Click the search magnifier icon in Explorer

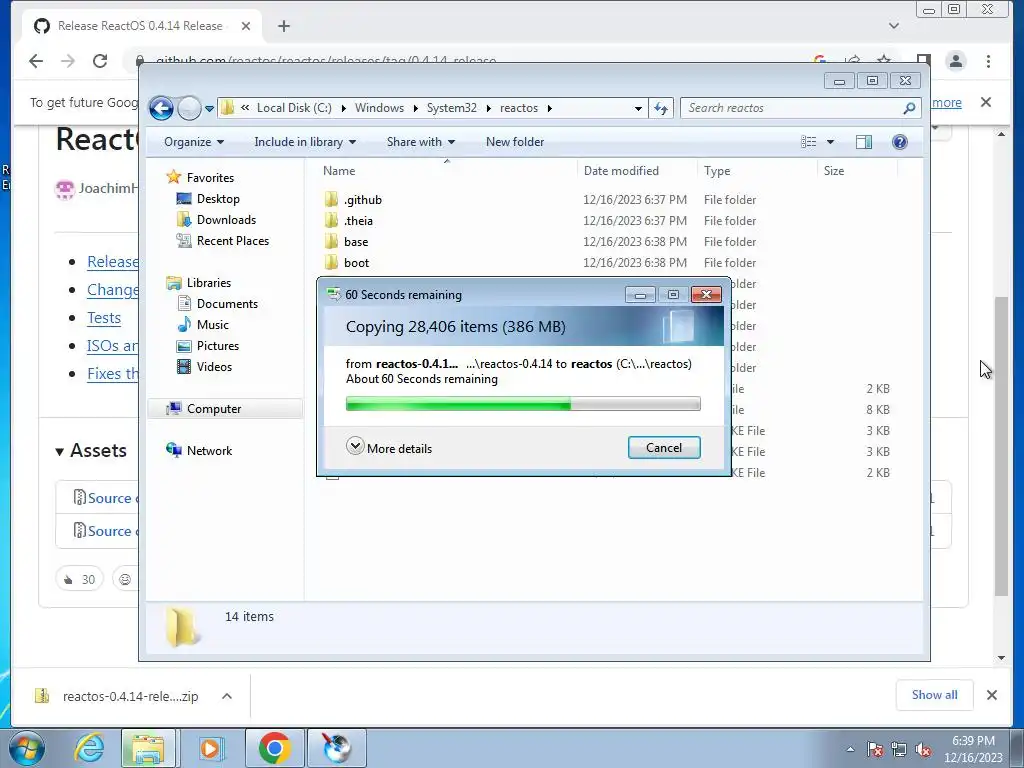909,108
